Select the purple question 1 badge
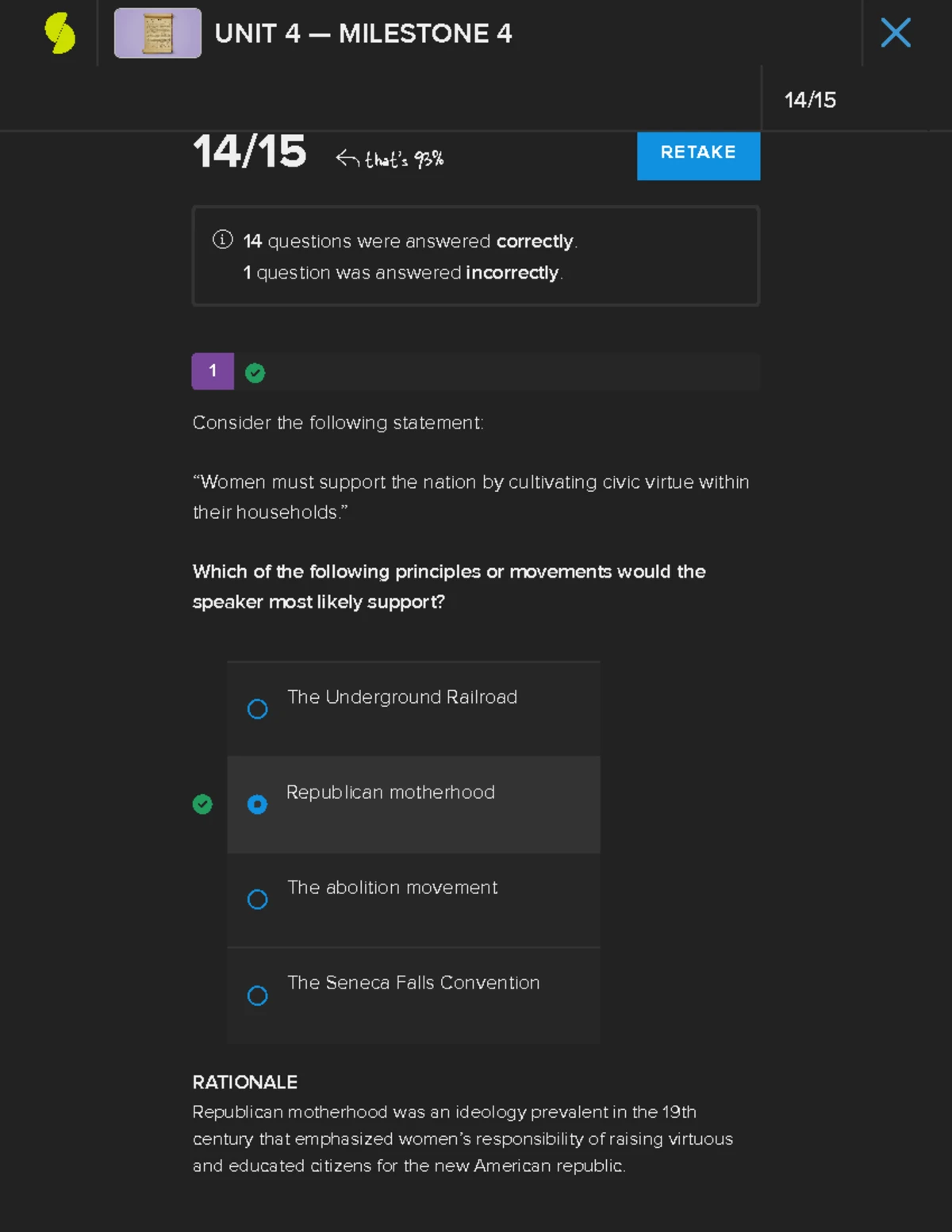Image resolution: width=952 pixels, height=1232 pixels. (213, 371)
